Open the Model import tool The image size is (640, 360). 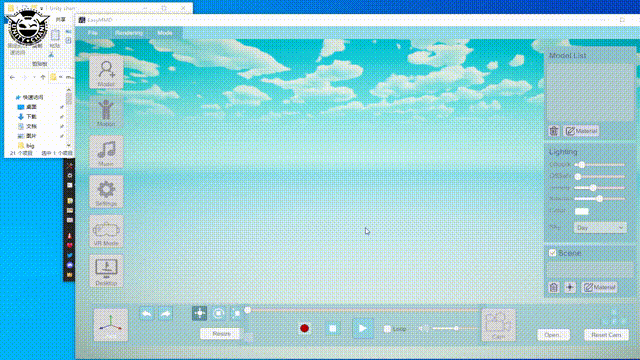coord(106,72)
